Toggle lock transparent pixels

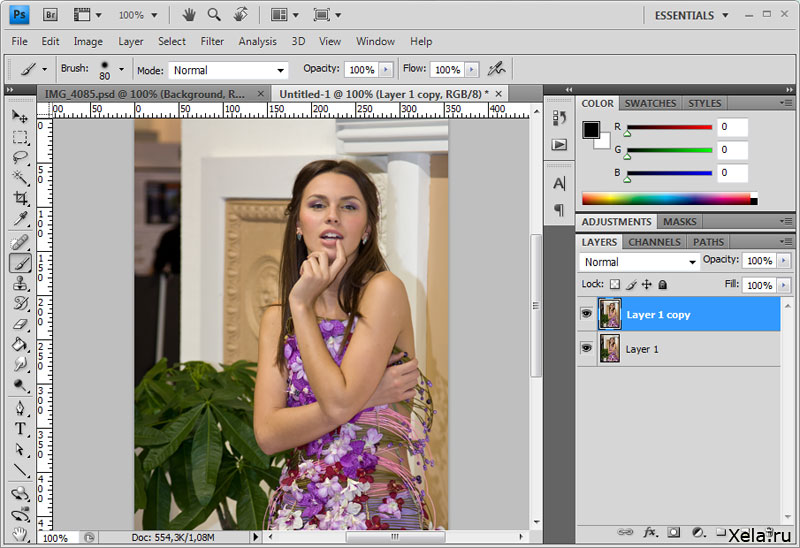coord(615,285)
